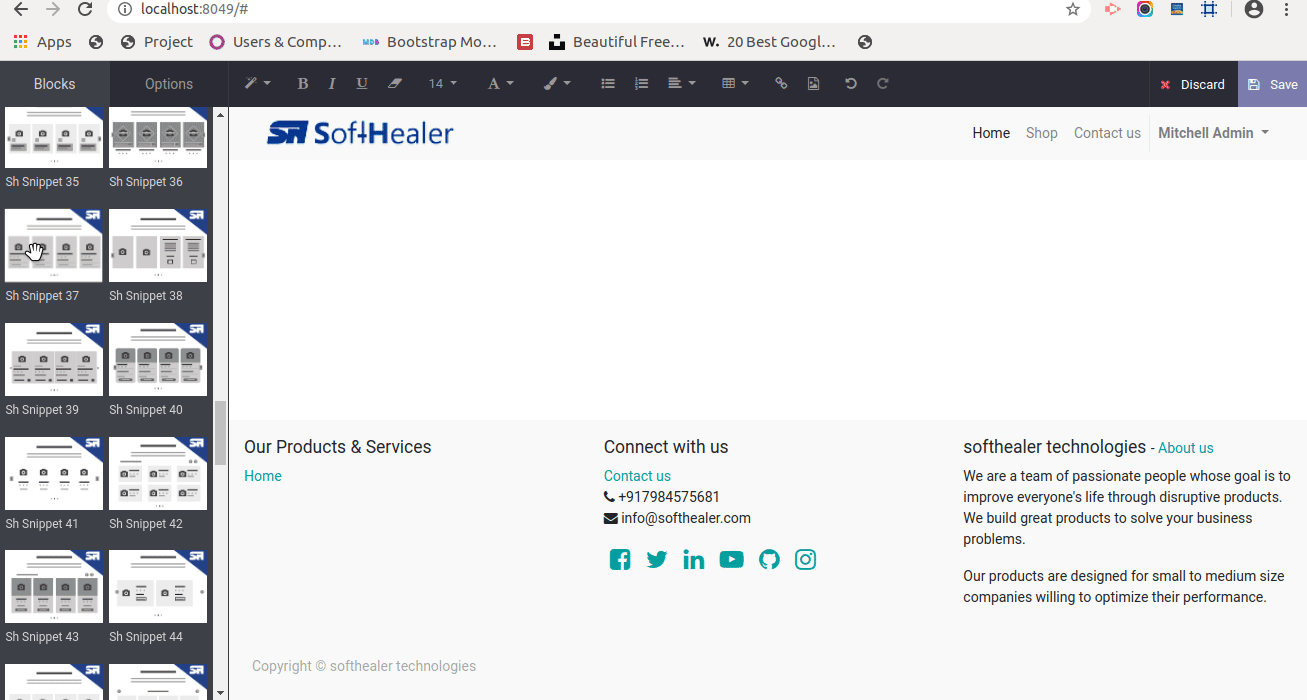Click the redo icon in editor toolbar
This screenshot has width=1307, height=700.
(883, 84)
